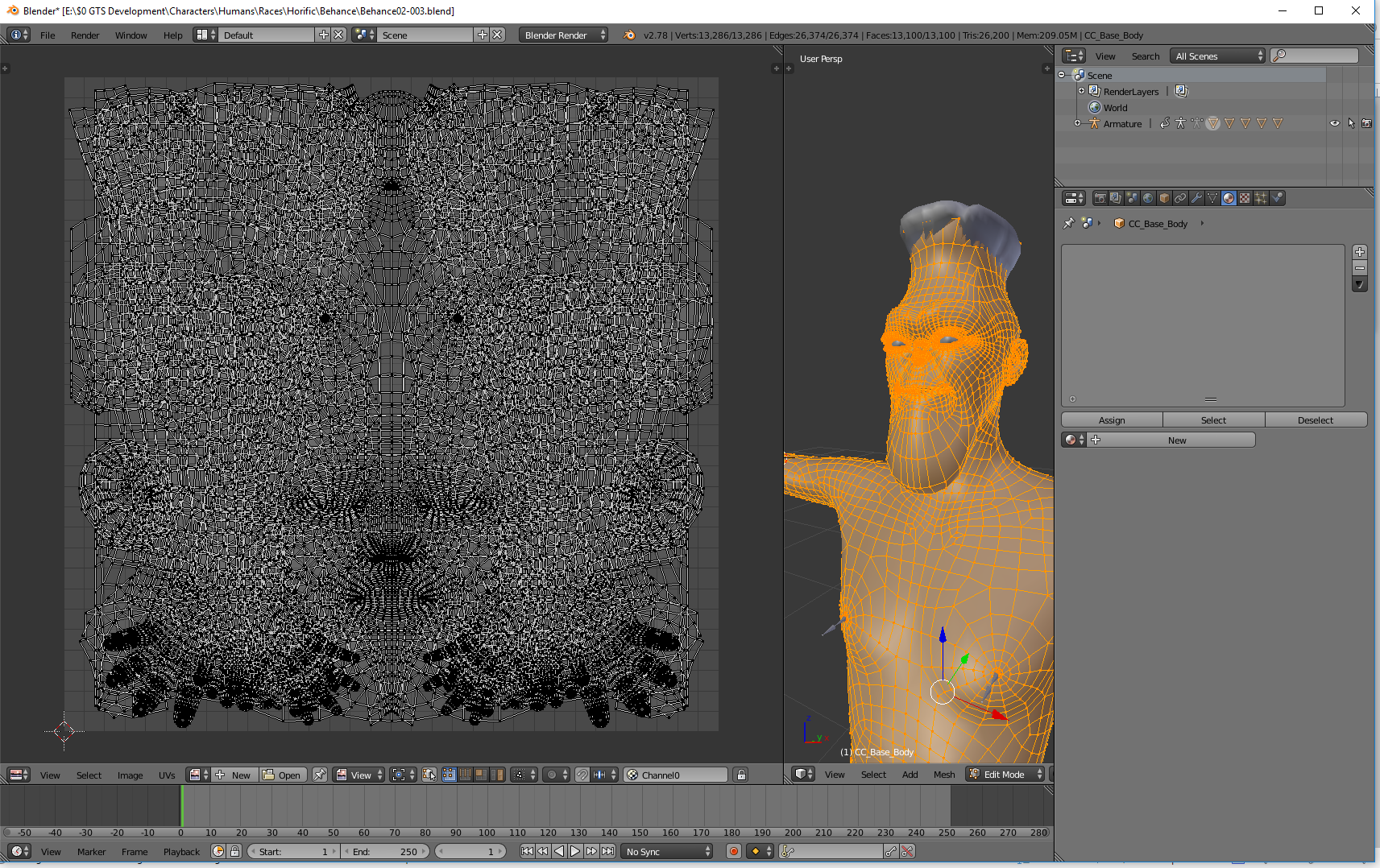
Task: Open the World properties tab (globe icon)
Action: coord(1148,198)
